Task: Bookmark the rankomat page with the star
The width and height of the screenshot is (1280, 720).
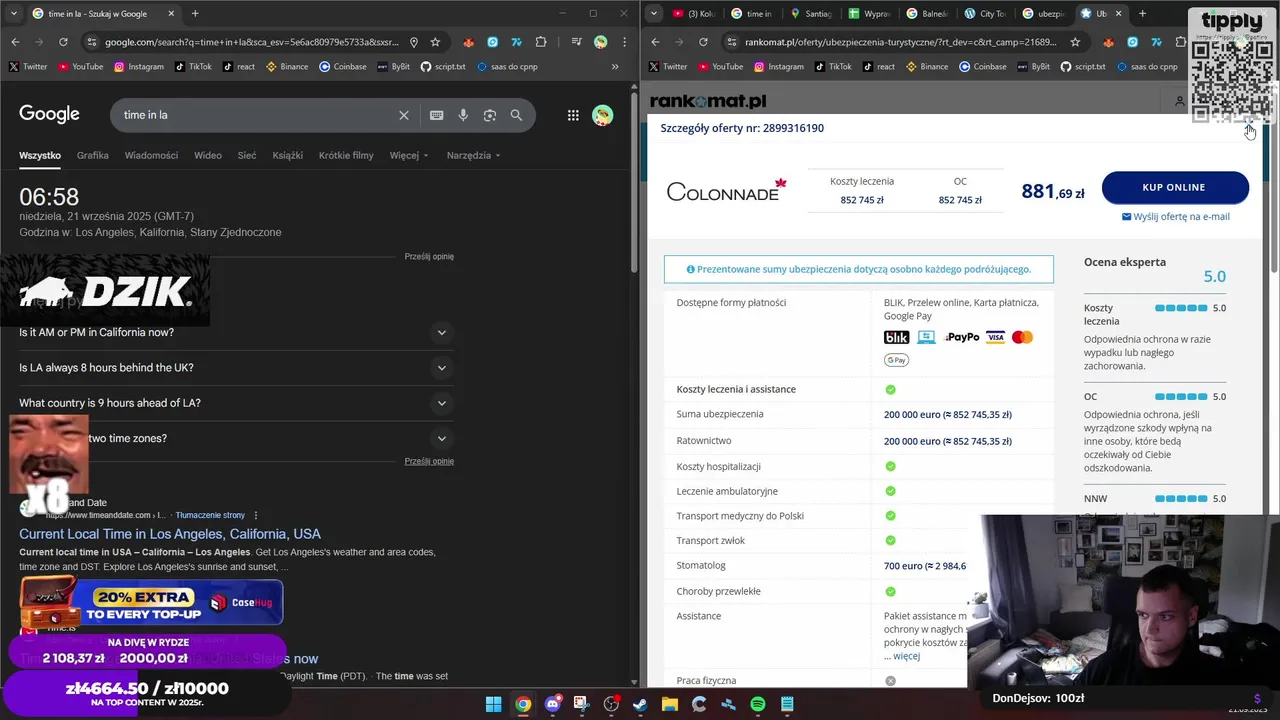Action: [1075, 42]
